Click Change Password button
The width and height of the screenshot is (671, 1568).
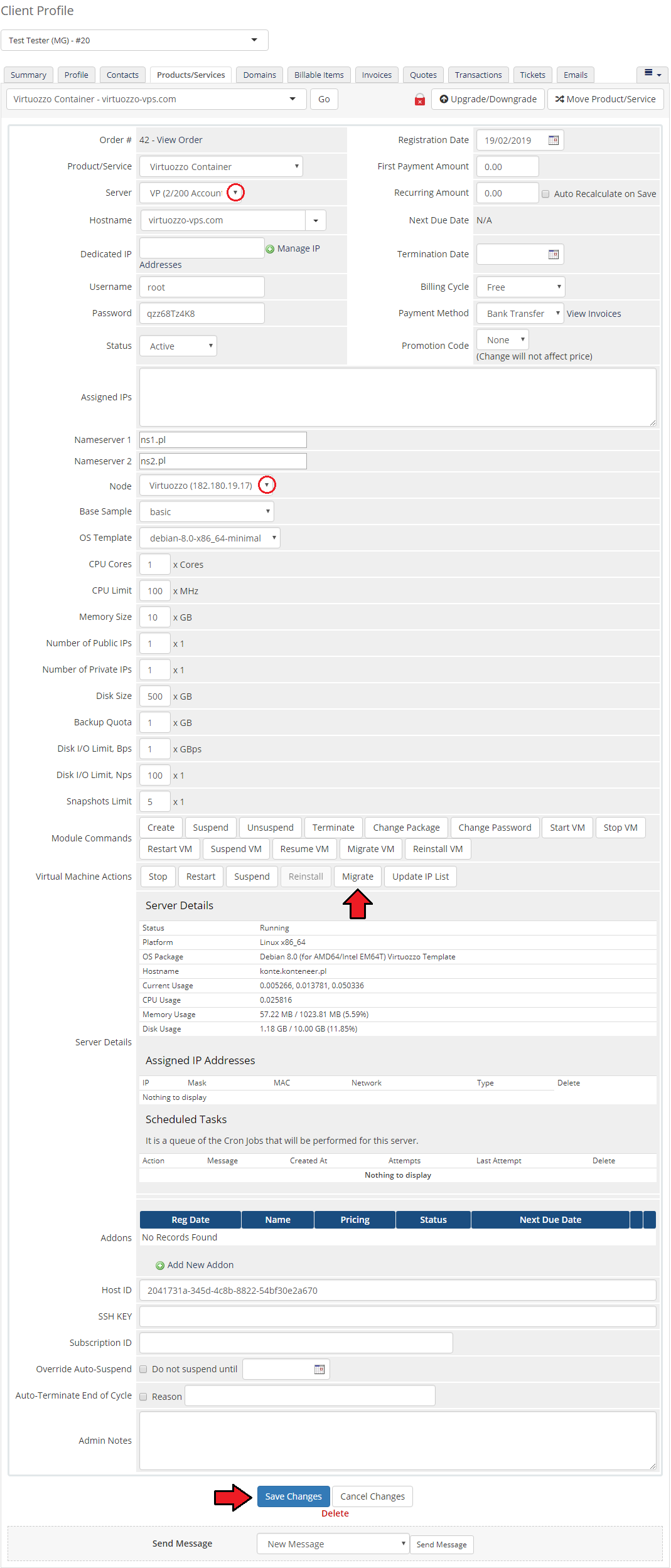[x=495, y=828]
